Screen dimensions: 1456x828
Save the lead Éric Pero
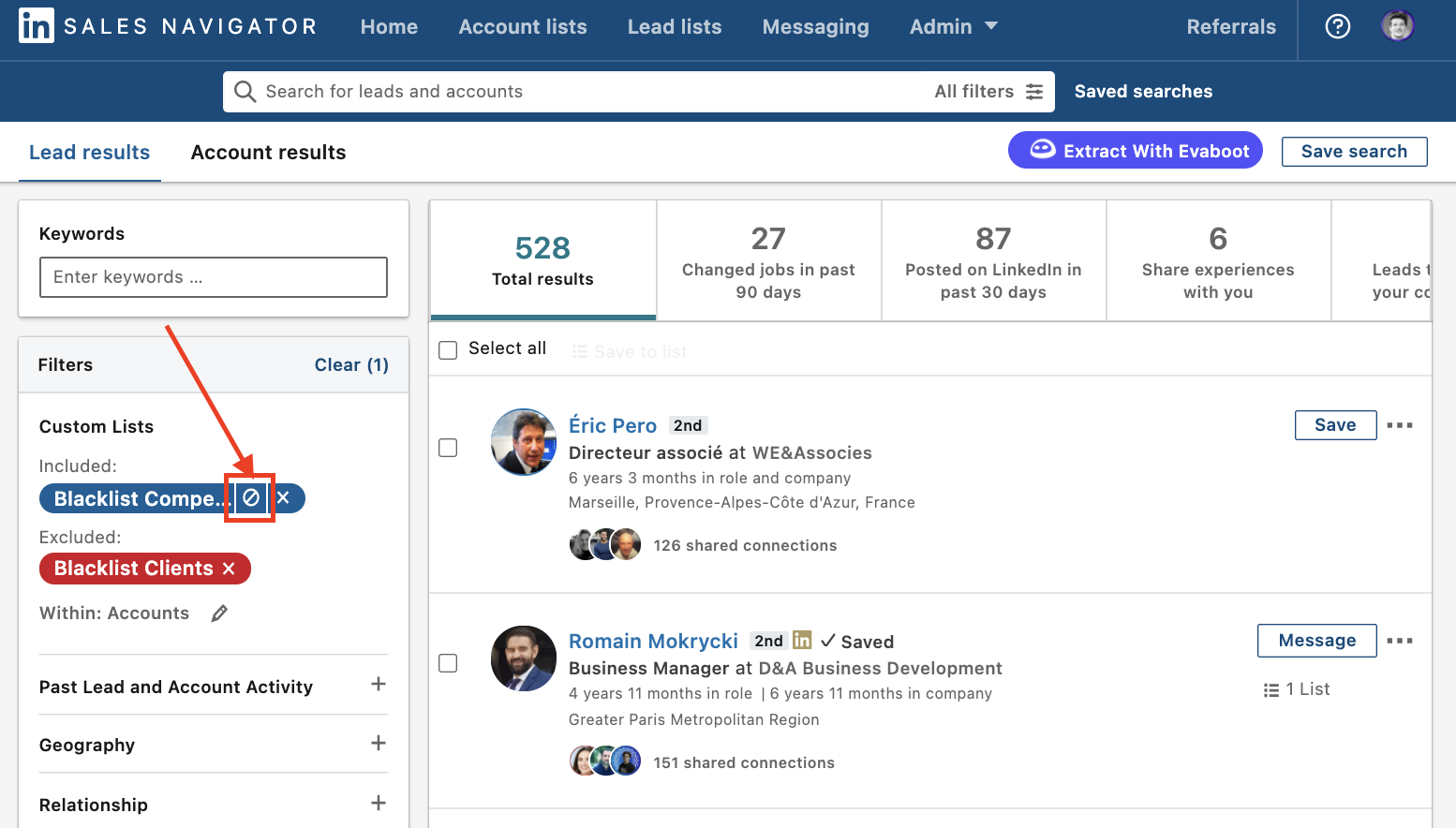pos(1335,425)
